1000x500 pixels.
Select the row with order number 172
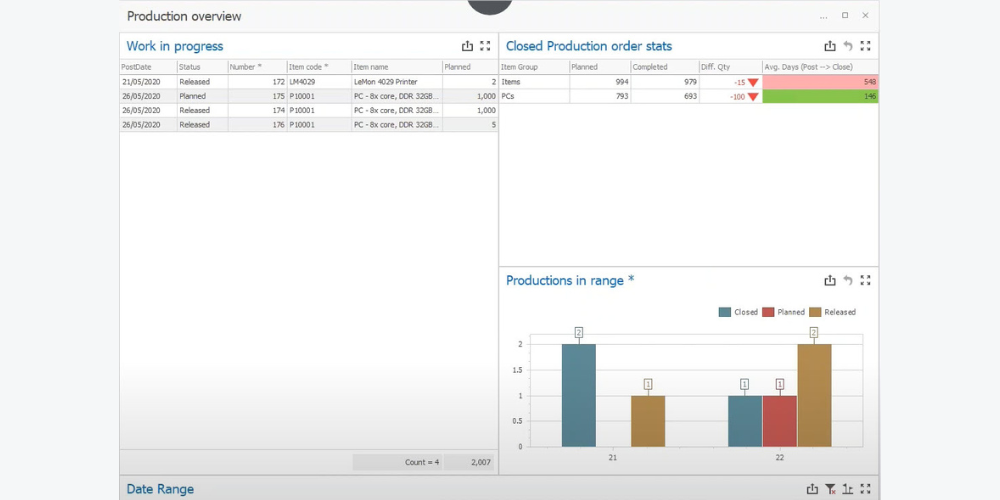click(309, 82)
